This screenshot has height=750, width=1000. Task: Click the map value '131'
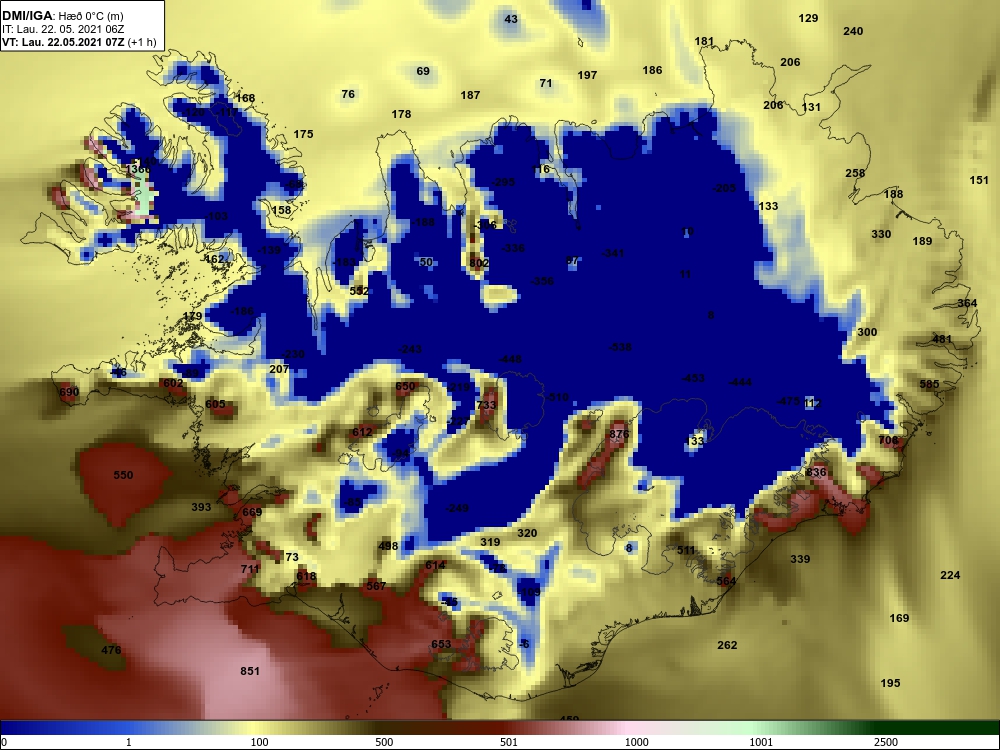[811, 107]
